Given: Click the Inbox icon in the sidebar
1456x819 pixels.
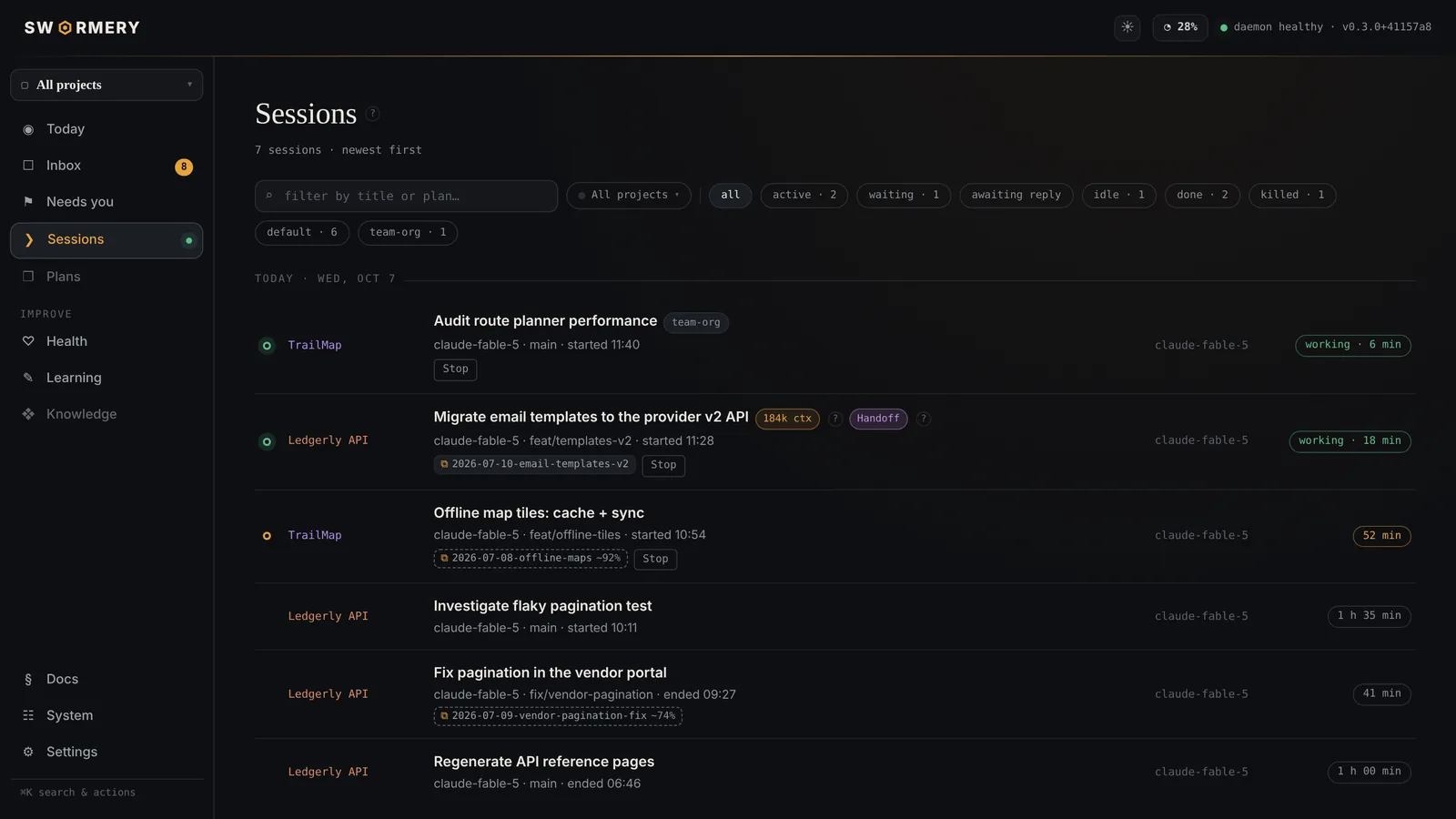Looking at the screenshot, I should coord(28,166).
